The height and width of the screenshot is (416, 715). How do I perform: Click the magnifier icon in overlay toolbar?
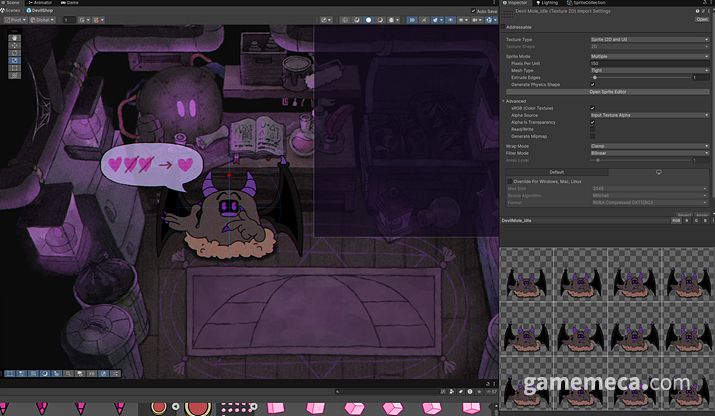coord(68,373)
